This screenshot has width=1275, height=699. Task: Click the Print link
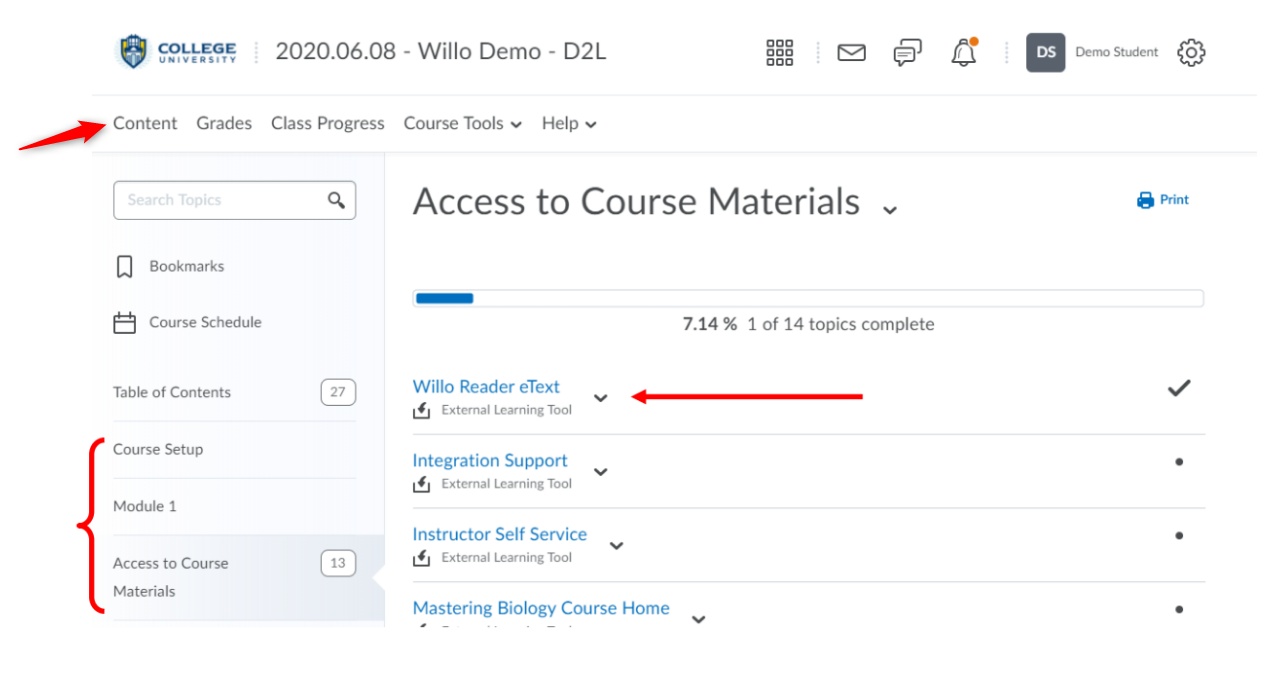(x=1174, y=200)
